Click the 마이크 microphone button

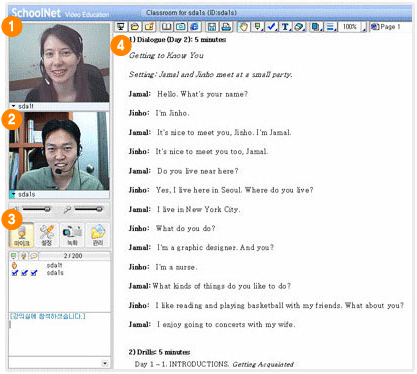pyautogui.click(x=22, y=235)
